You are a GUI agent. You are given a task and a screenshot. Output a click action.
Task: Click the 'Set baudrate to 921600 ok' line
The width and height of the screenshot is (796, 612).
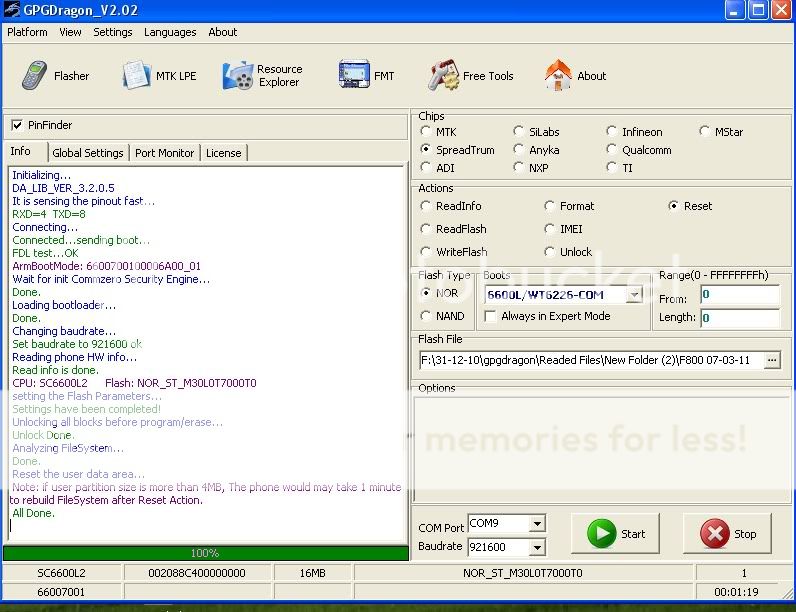tap(77, 344)
